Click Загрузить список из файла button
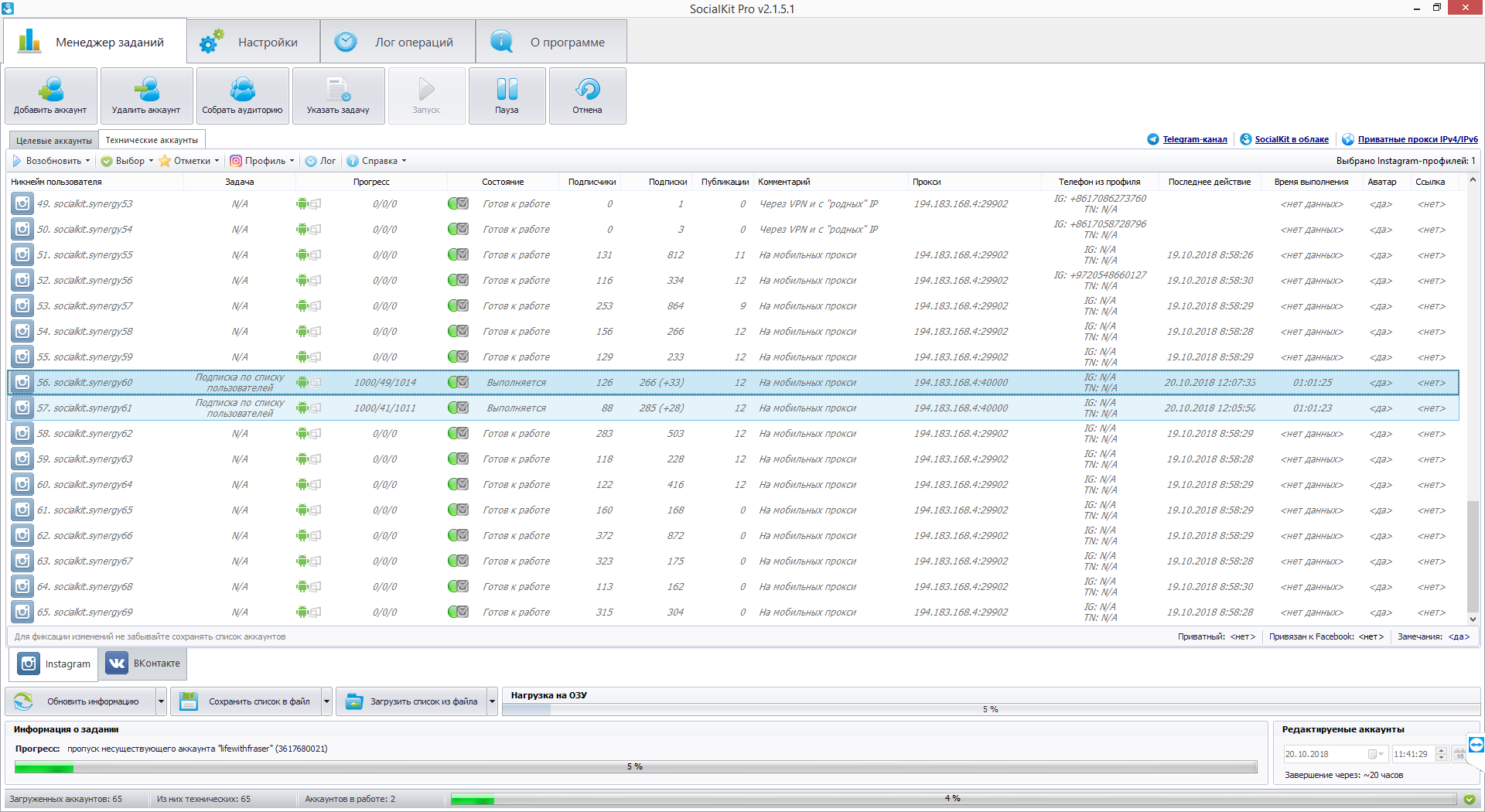 pos(413,702)
